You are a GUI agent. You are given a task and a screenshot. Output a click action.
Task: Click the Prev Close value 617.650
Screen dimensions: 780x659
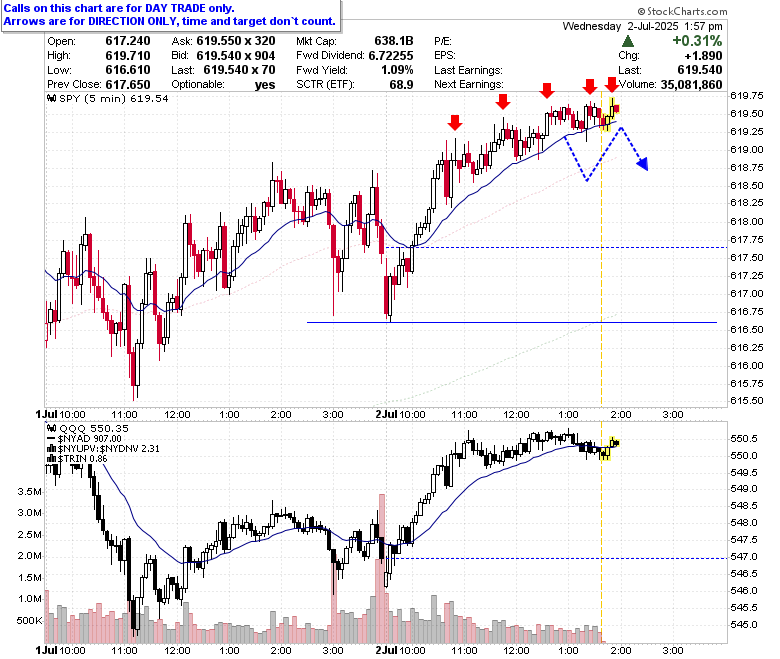click(x=128, y=84)
